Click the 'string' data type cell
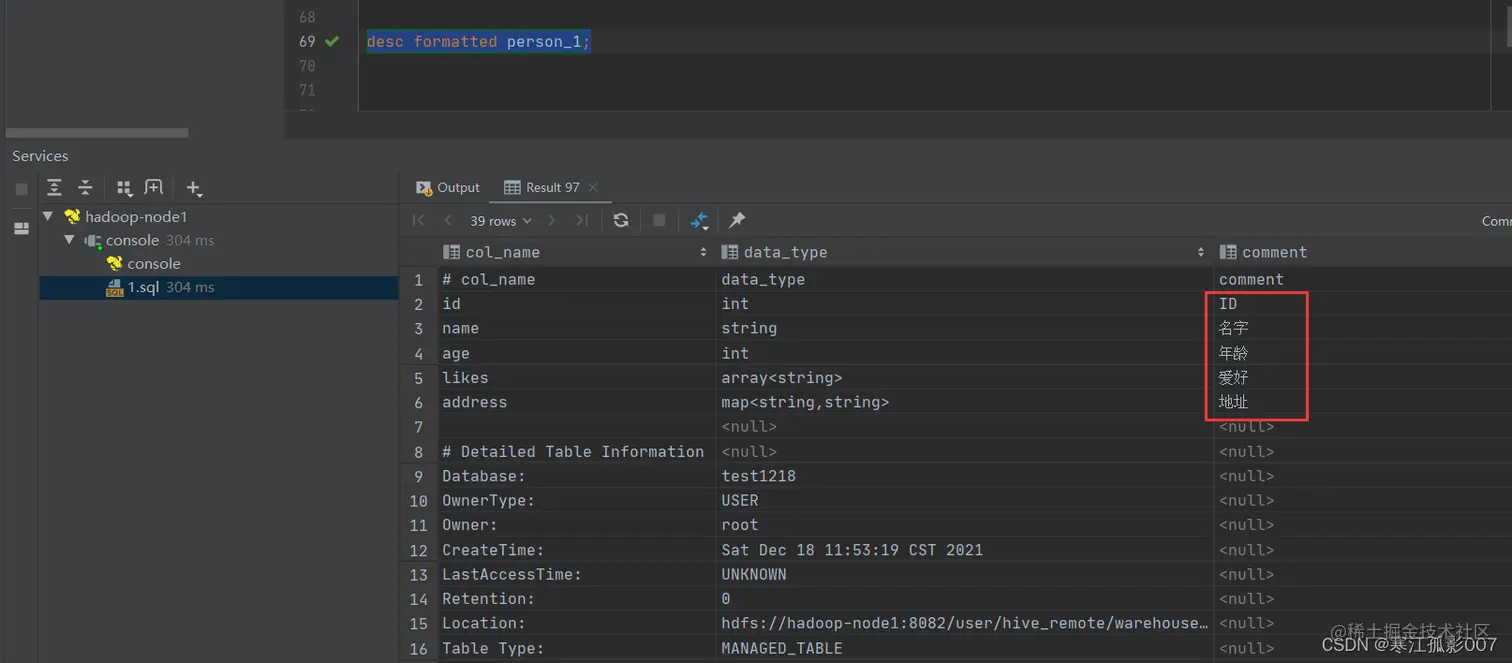 pos(964,328)
